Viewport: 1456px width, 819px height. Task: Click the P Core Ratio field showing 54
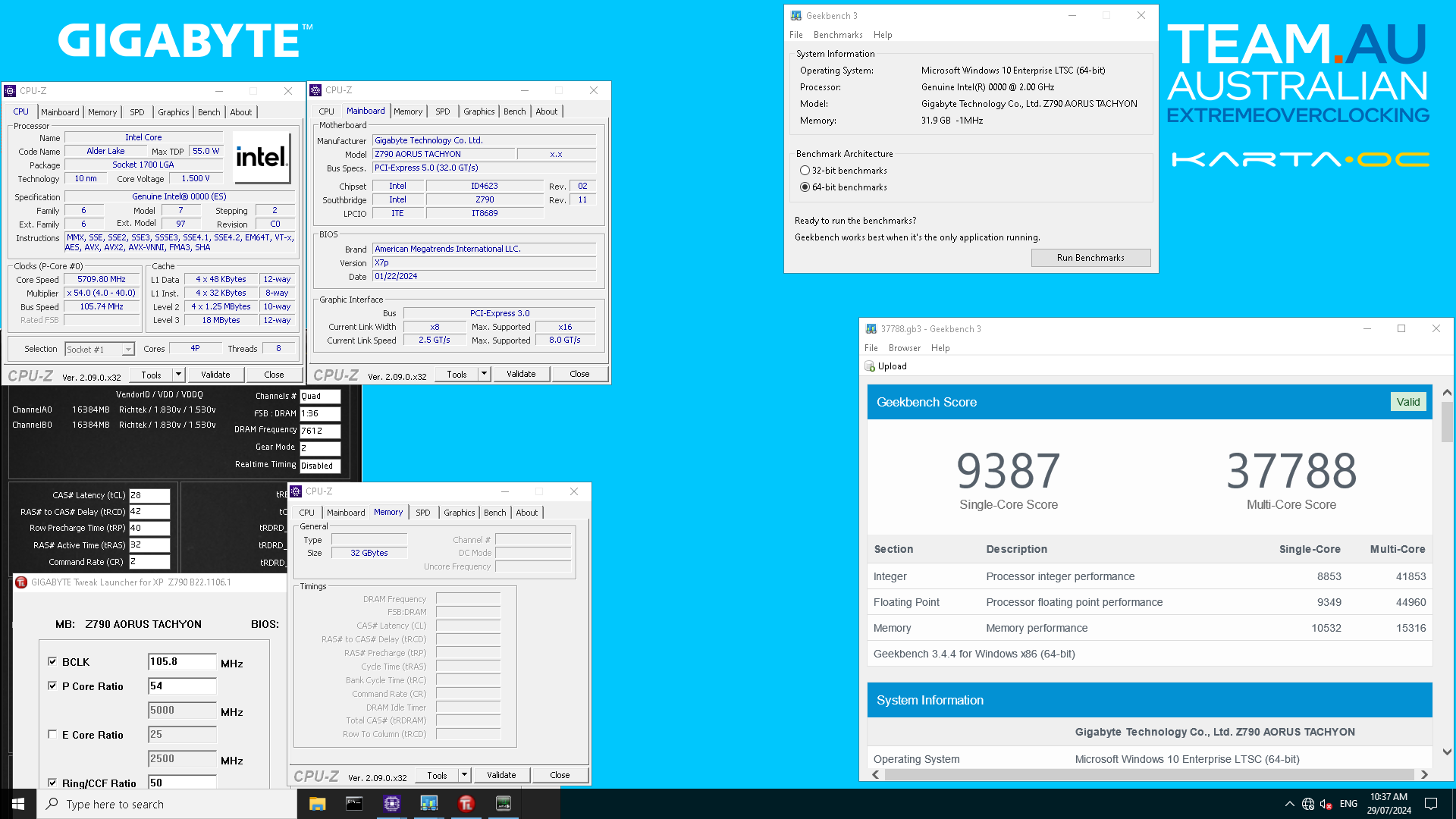(182, 686)
